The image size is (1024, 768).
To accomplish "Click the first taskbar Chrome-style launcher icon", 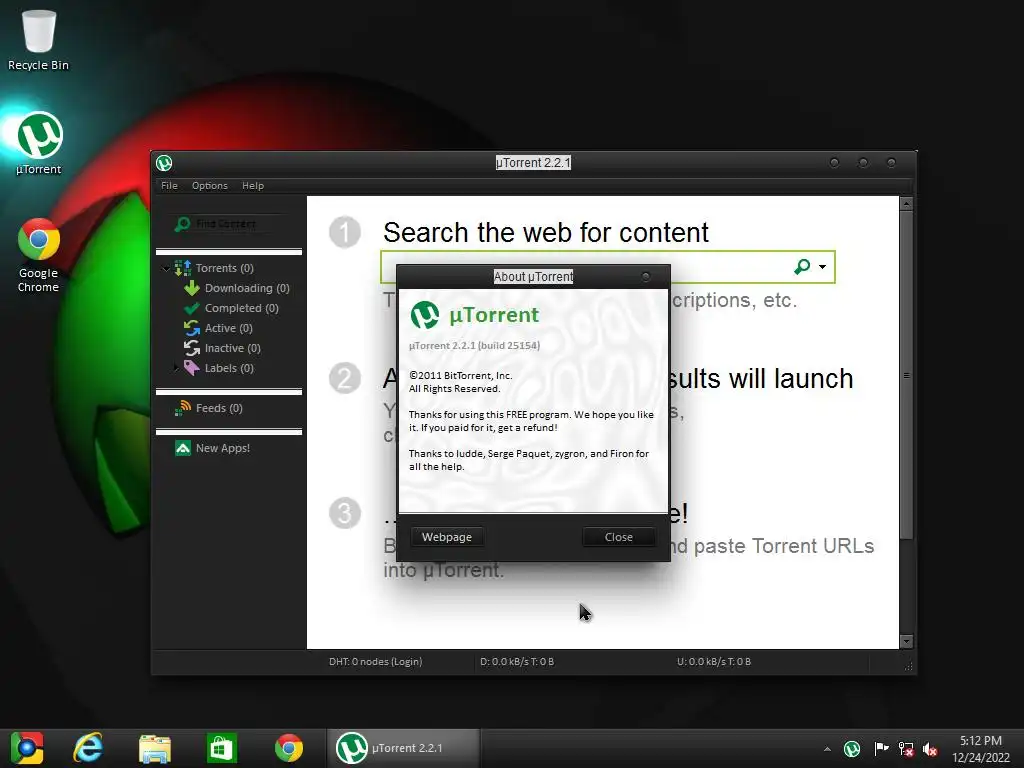I will [x=27, y=748].
